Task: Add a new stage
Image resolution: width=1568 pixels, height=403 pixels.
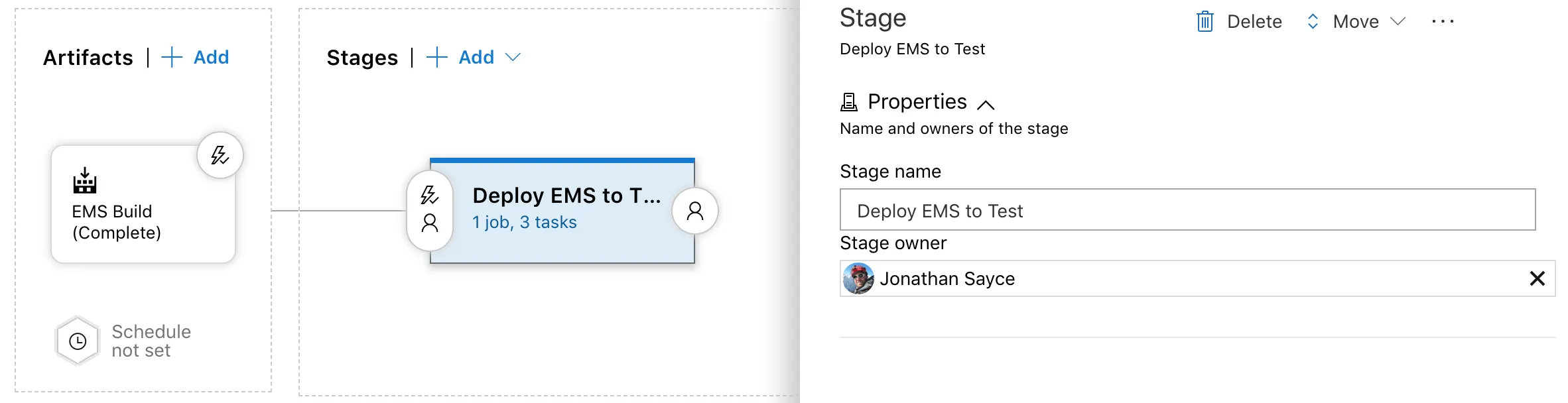Action: point(461,58)
